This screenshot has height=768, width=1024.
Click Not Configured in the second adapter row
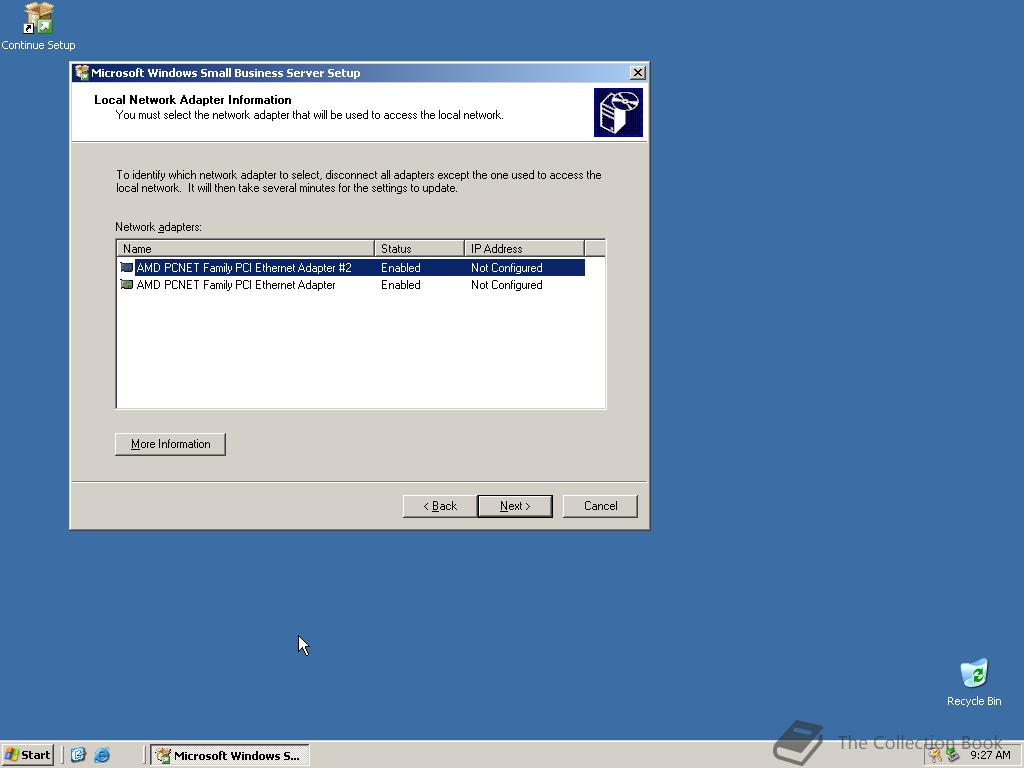pos(507,285)
